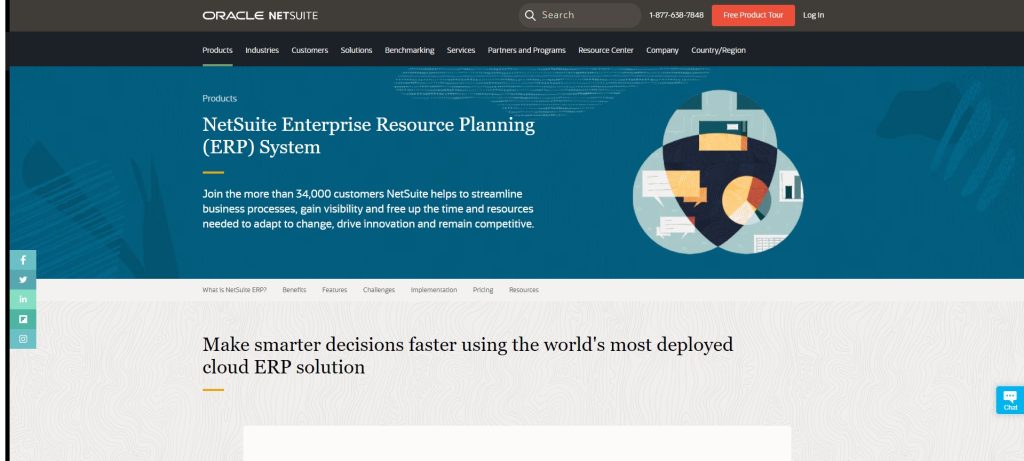Open the Resource Center menu

pos(605,50)
